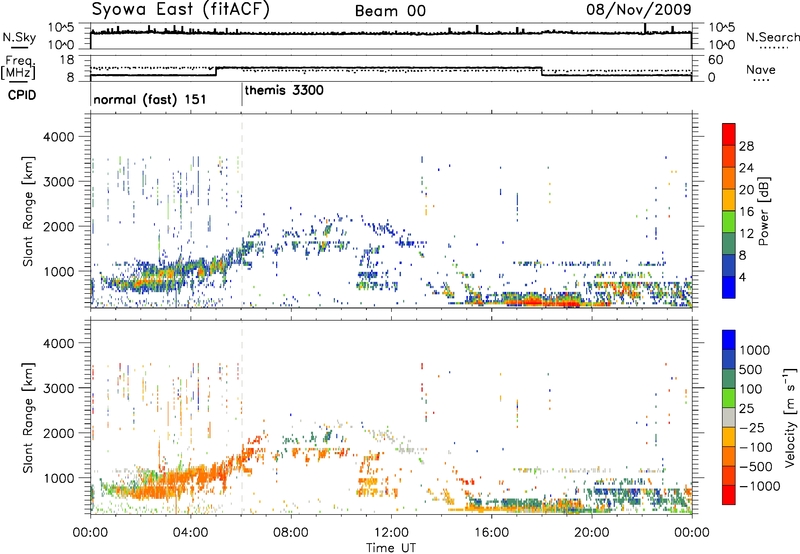This screenshot has height=554, width=800.
Task: Click the '-100' velocity colorbar label
Action: [755, 447]
